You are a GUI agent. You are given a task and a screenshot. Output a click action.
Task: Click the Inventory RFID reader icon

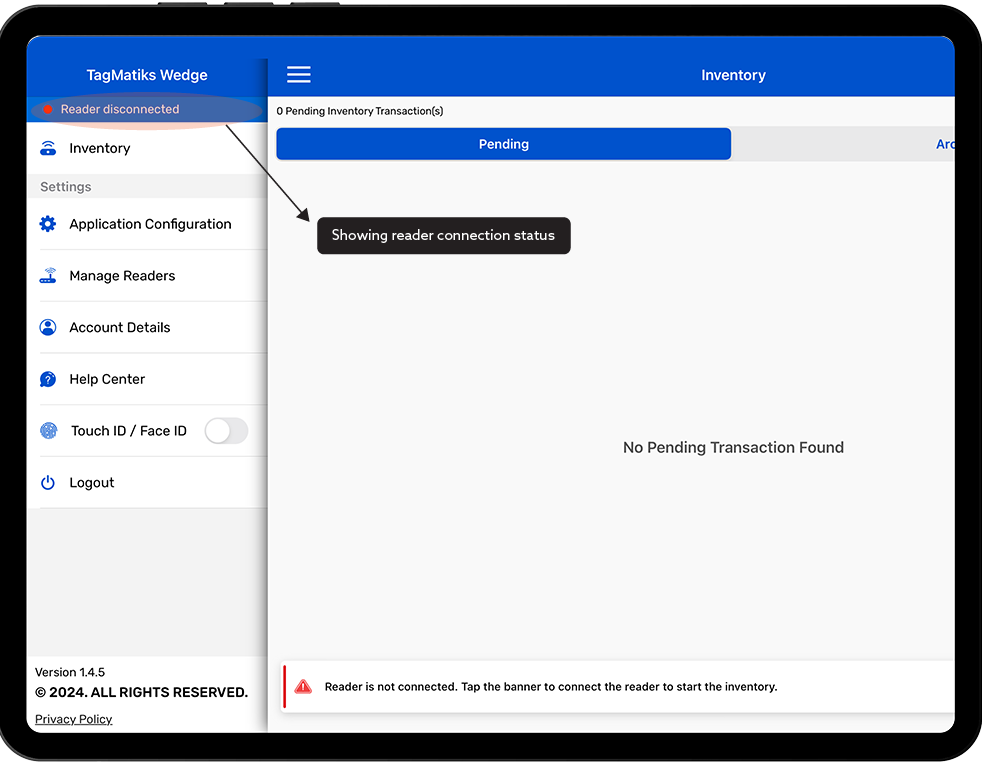(48, 149)
